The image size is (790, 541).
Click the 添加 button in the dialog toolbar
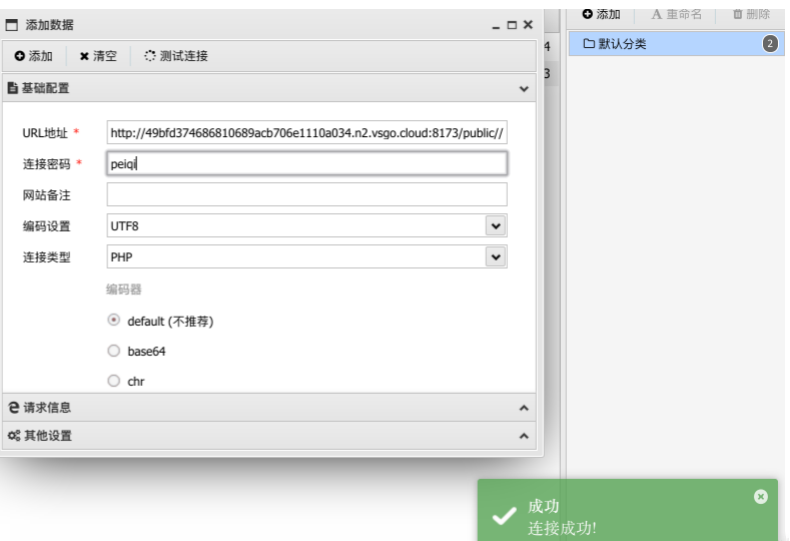pyautogui.click(x=33, y=56)
